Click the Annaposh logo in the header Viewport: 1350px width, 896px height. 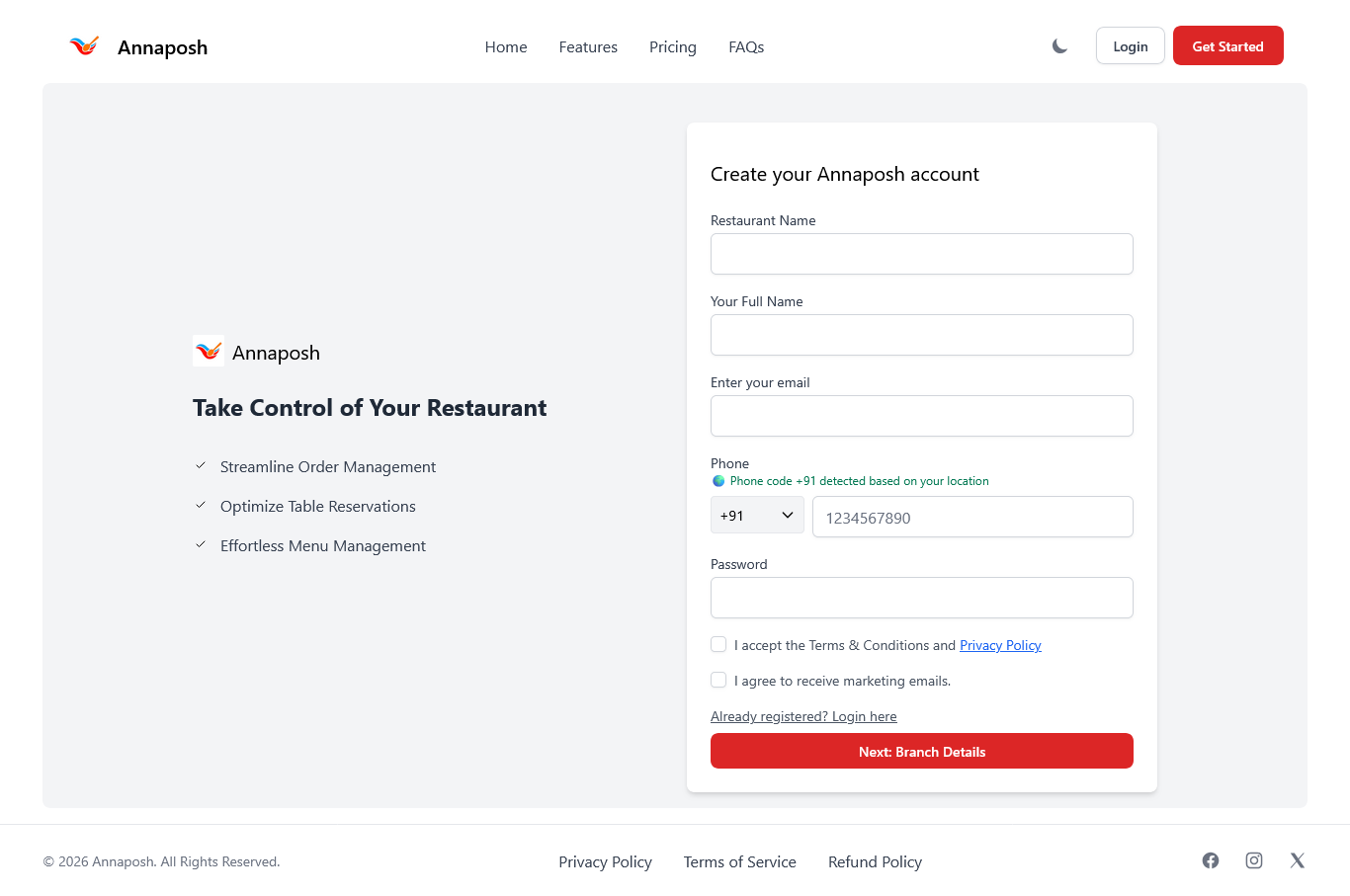[x=84, y=45]
